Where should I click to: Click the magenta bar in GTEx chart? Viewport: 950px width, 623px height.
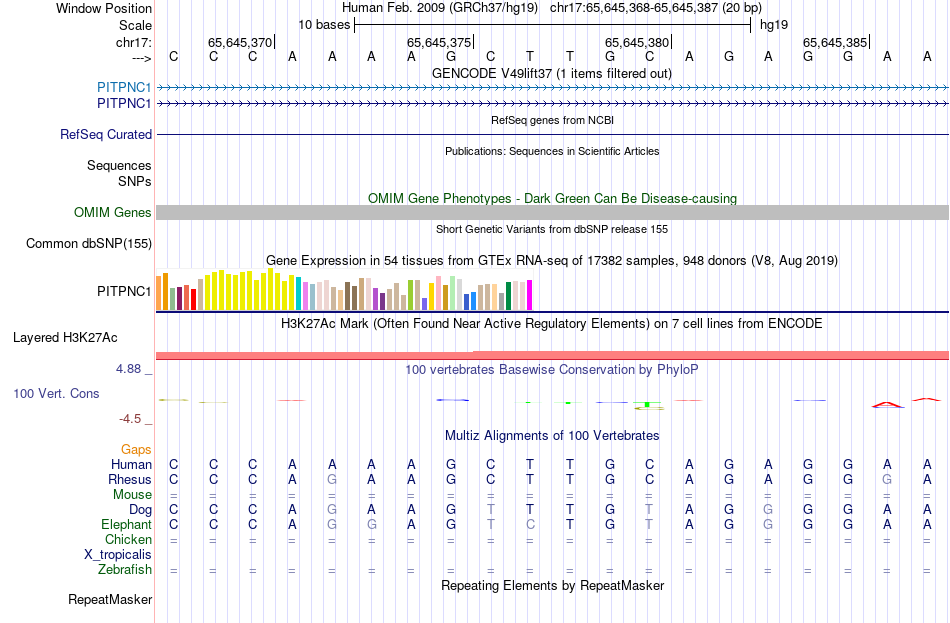530,295
